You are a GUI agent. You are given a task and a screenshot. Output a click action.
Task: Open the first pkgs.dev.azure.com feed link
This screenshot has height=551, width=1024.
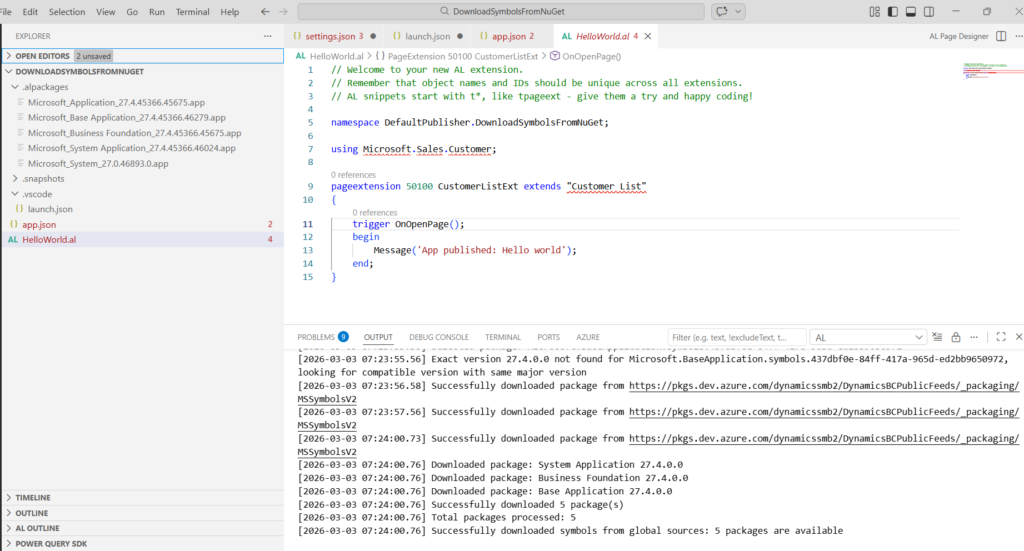823,385
